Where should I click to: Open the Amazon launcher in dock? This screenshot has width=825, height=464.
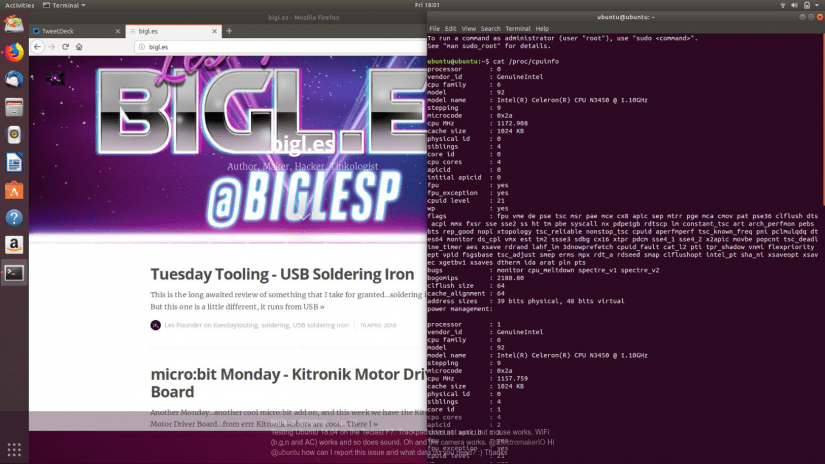(x=14, y=245)
